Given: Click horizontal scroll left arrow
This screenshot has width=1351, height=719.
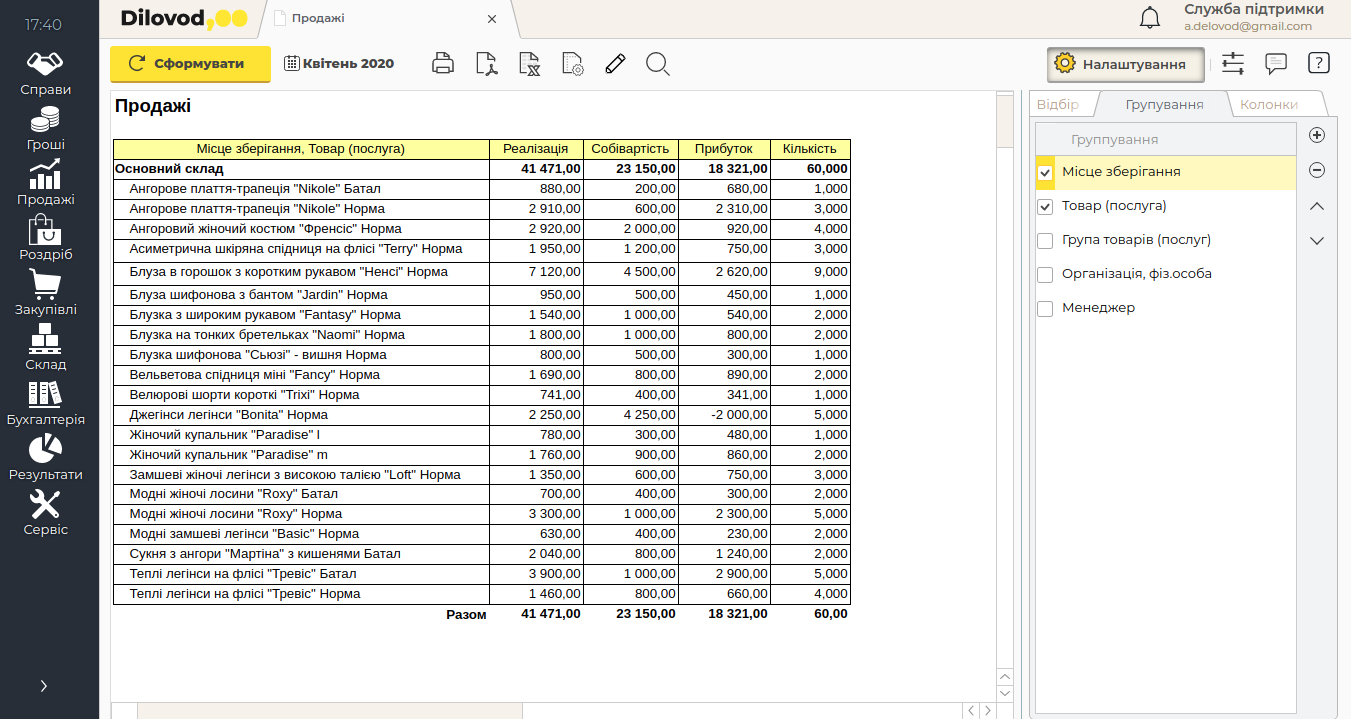Looking at the screenshot, I should click(x=970, y=710).
